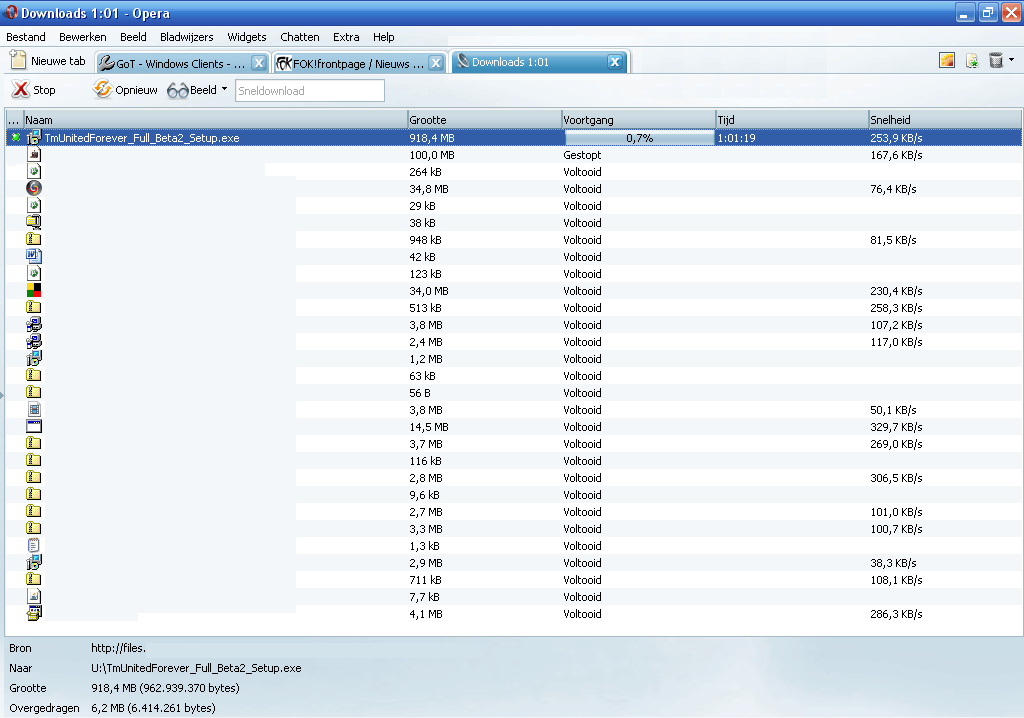
Task: Click the text document icon of 1,3 kB download
Action: [x=34, y=546]
